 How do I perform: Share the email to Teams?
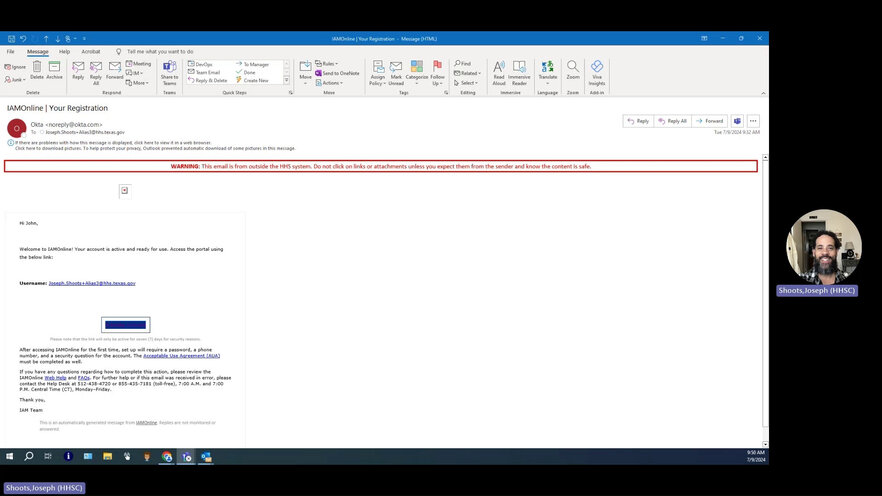pos(169,74)
